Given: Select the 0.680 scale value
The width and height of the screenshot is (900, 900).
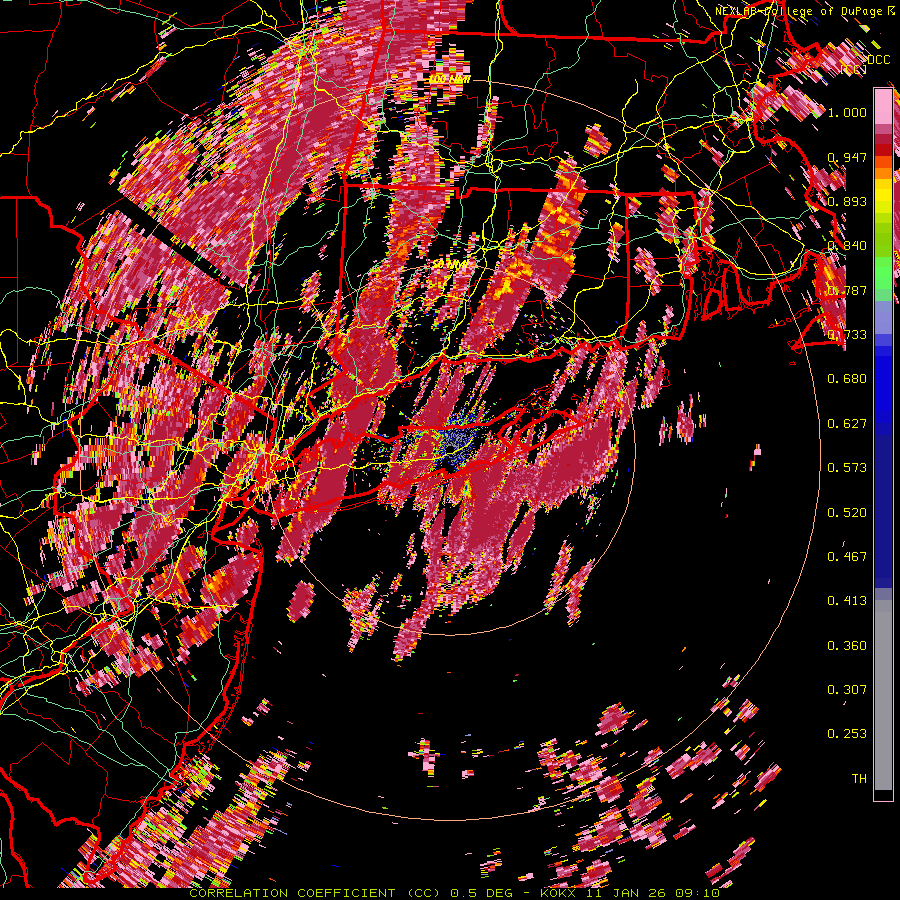Looking at the screenshot, I should [x=847, y=378].
